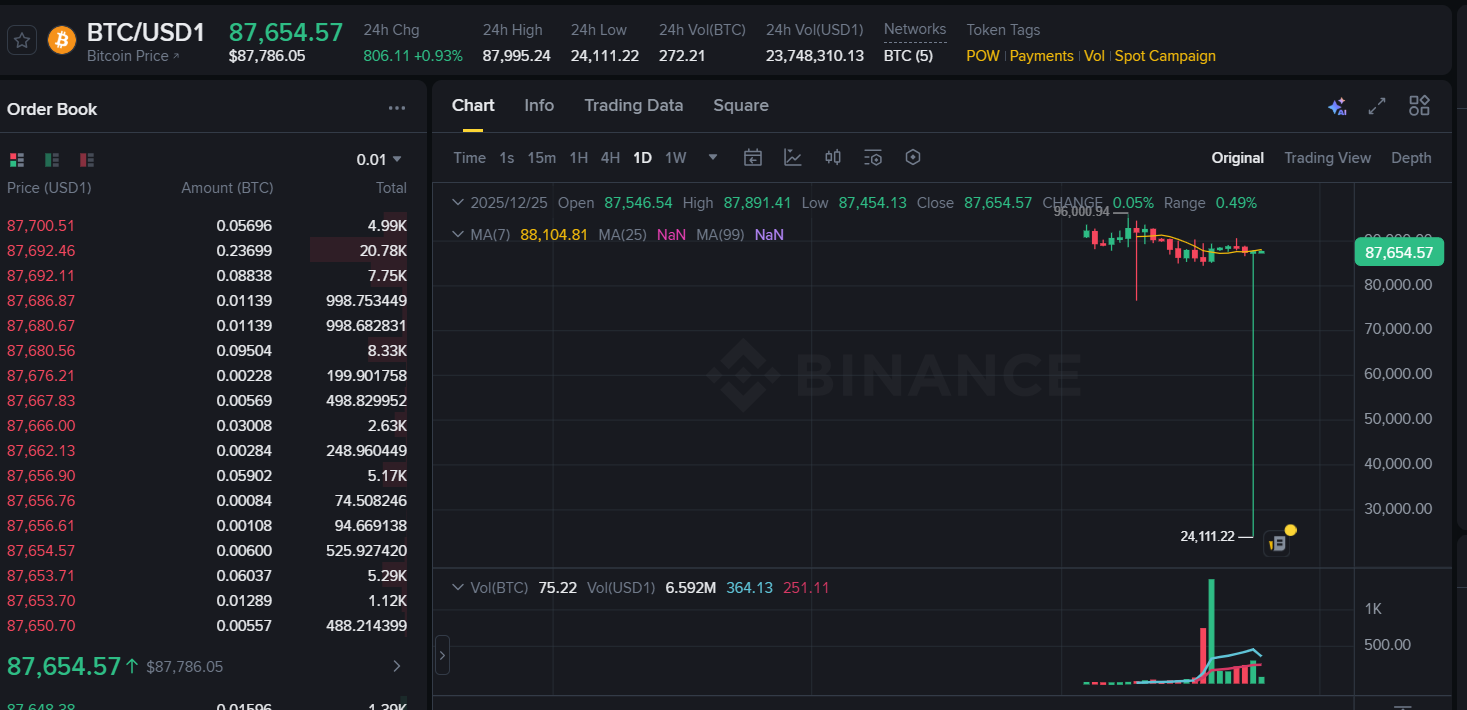The width and height of the screenshot is (1467, 710).
Task: Open the AI assistant sparkle icon
Action: [1337, 106]
